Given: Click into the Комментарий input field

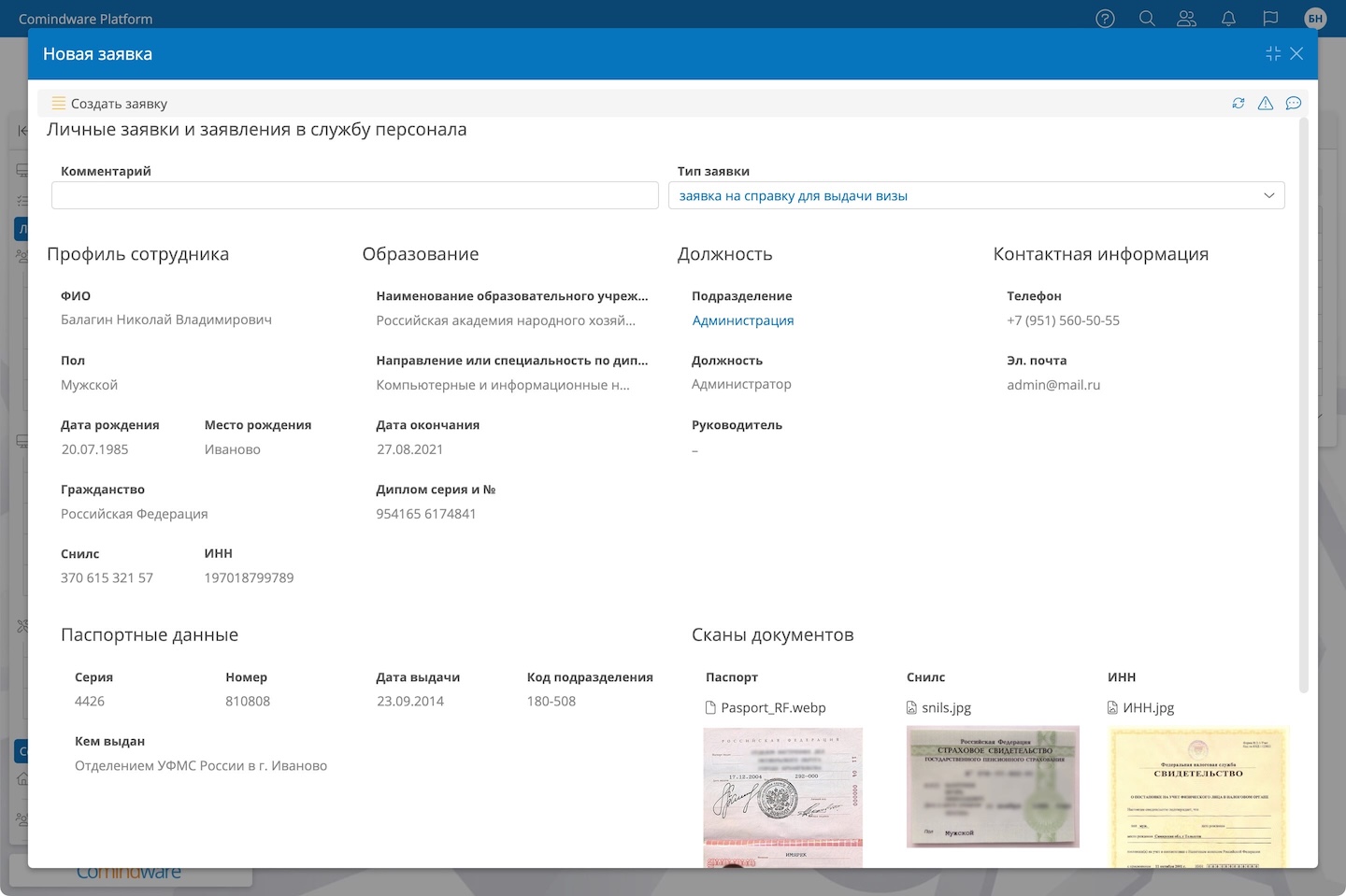Looking at the screenshot, I should tap(355, 195).
